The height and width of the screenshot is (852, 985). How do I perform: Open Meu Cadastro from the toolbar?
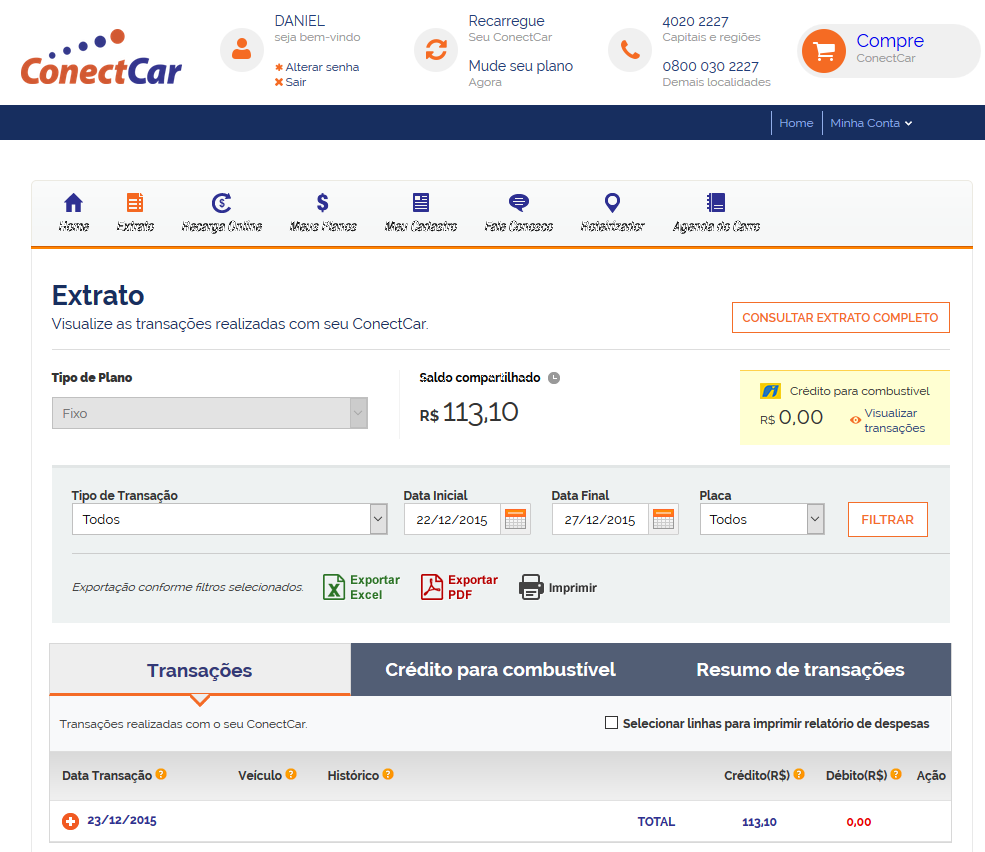click(421, 212)
